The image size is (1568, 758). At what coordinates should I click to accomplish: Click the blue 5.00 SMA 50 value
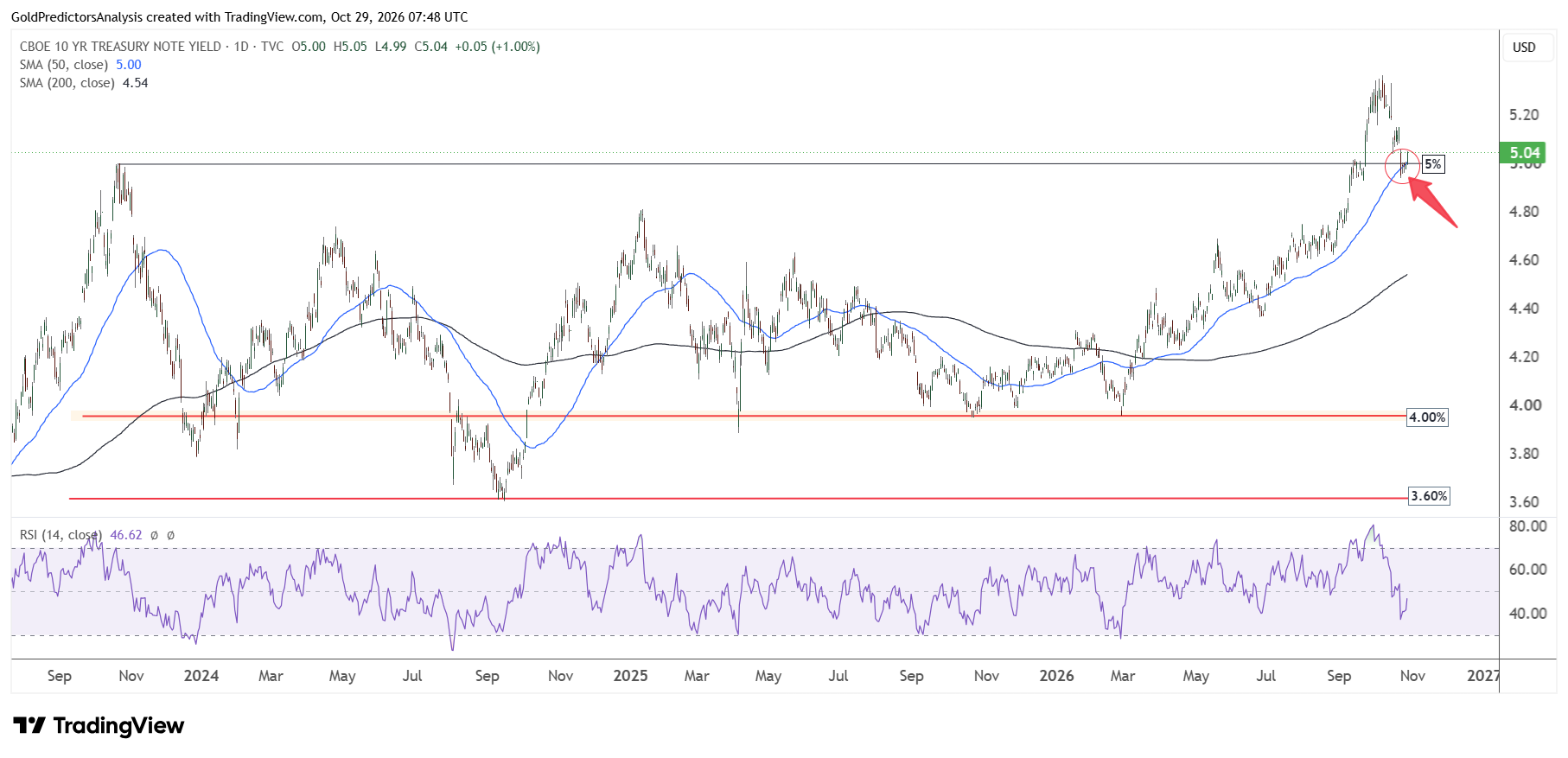click(x=129, y=65)
